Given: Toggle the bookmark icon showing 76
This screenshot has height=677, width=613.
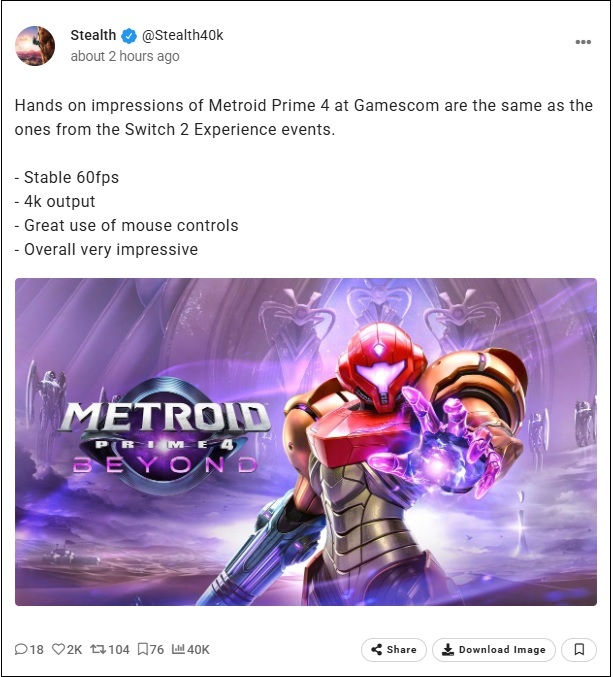Looking at the screenshot, I should pos(142,649).
